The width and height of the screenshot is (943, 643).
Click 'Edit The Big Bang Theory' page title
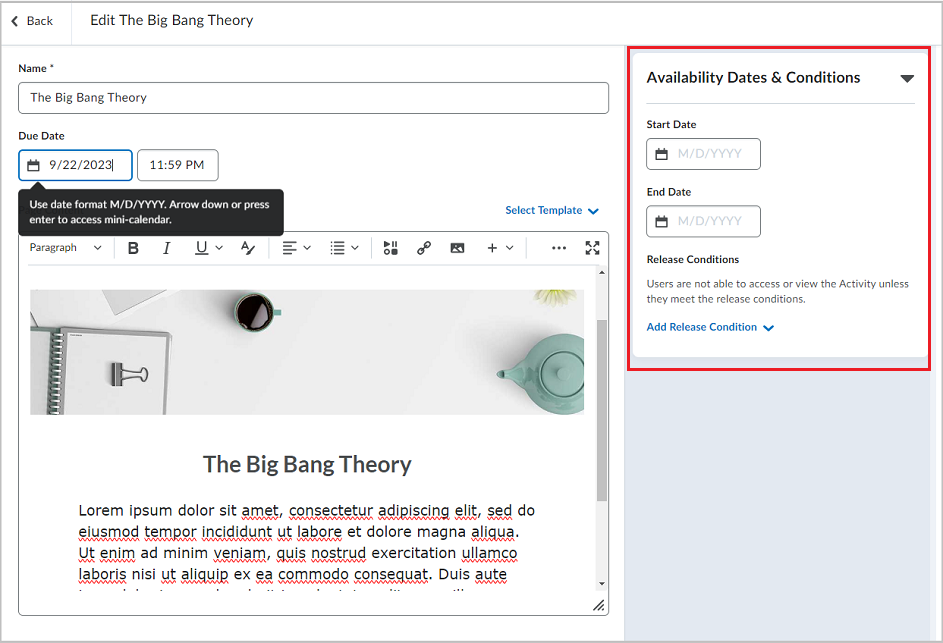[171, 20]
